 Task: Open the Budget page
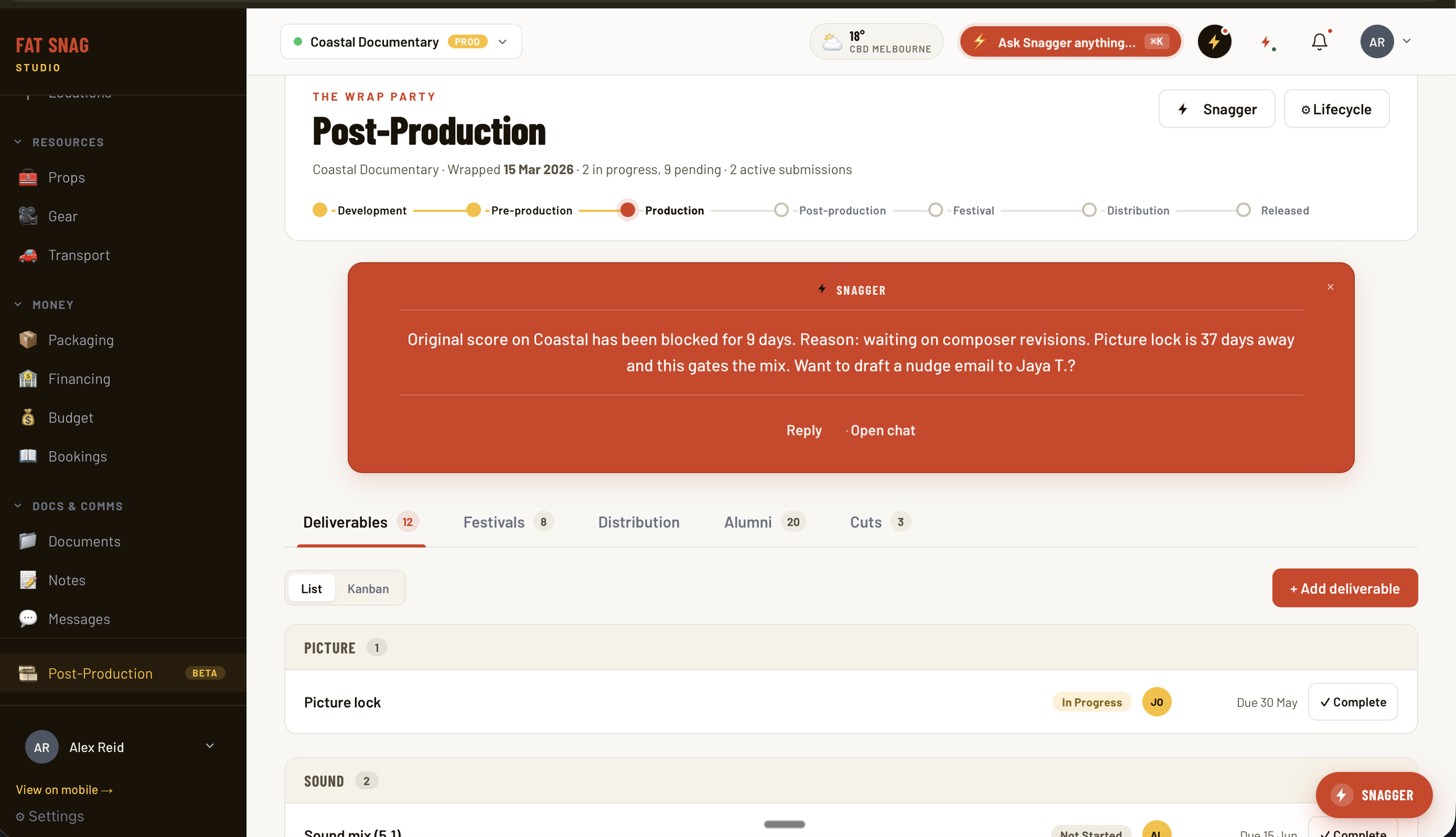[x=71, y=417]
